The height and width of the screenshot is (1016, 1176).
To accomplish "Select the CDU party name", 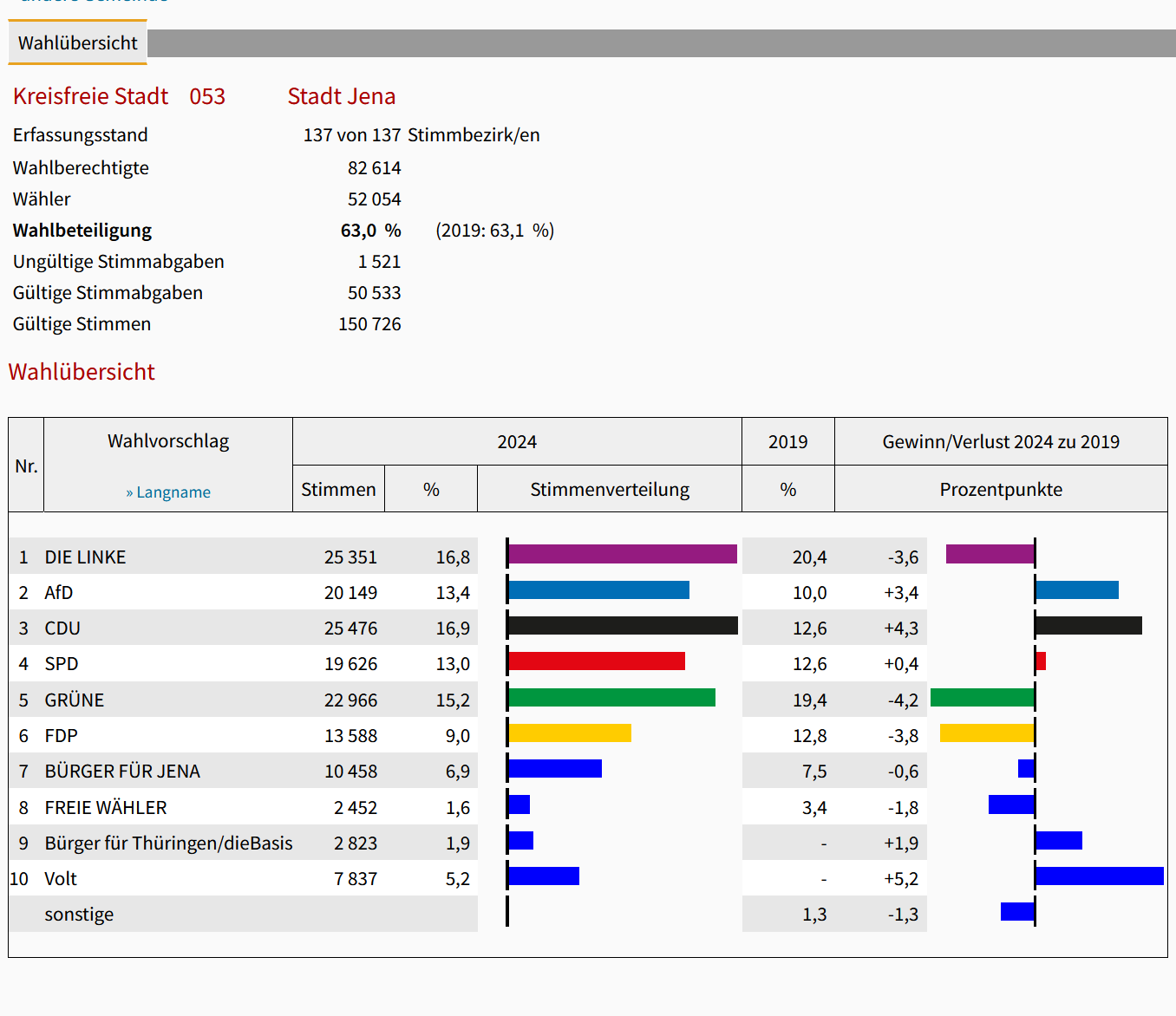I will (x=62, y=628).
